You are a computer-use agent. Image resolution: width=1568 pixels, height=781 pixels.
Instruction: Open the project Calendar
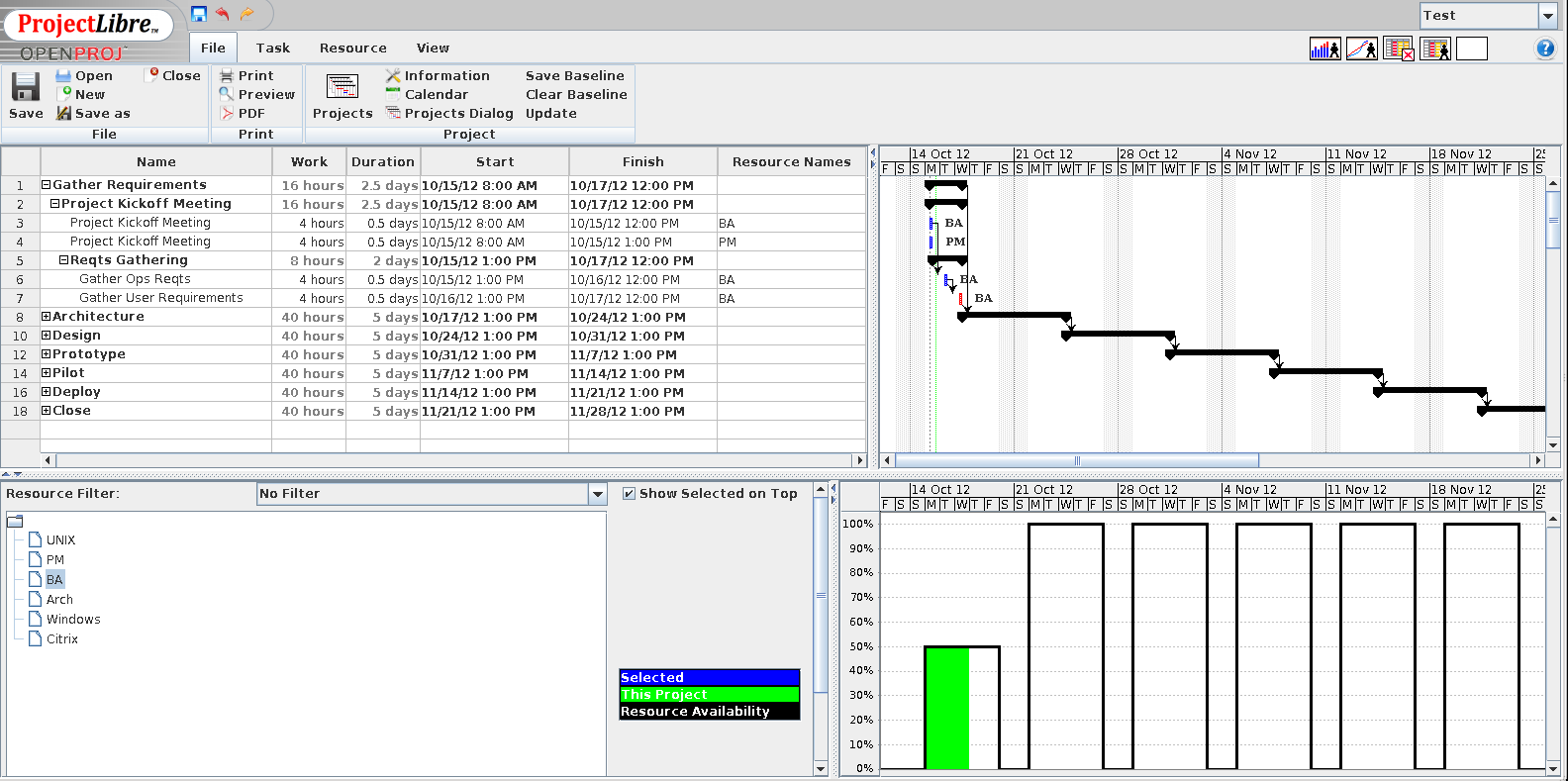coord(427,94)
